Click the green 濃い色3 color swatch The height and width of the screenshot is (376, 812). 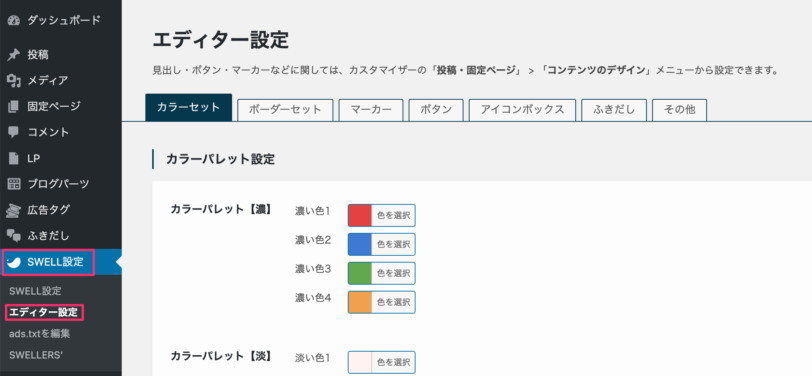tap(360, 273)
